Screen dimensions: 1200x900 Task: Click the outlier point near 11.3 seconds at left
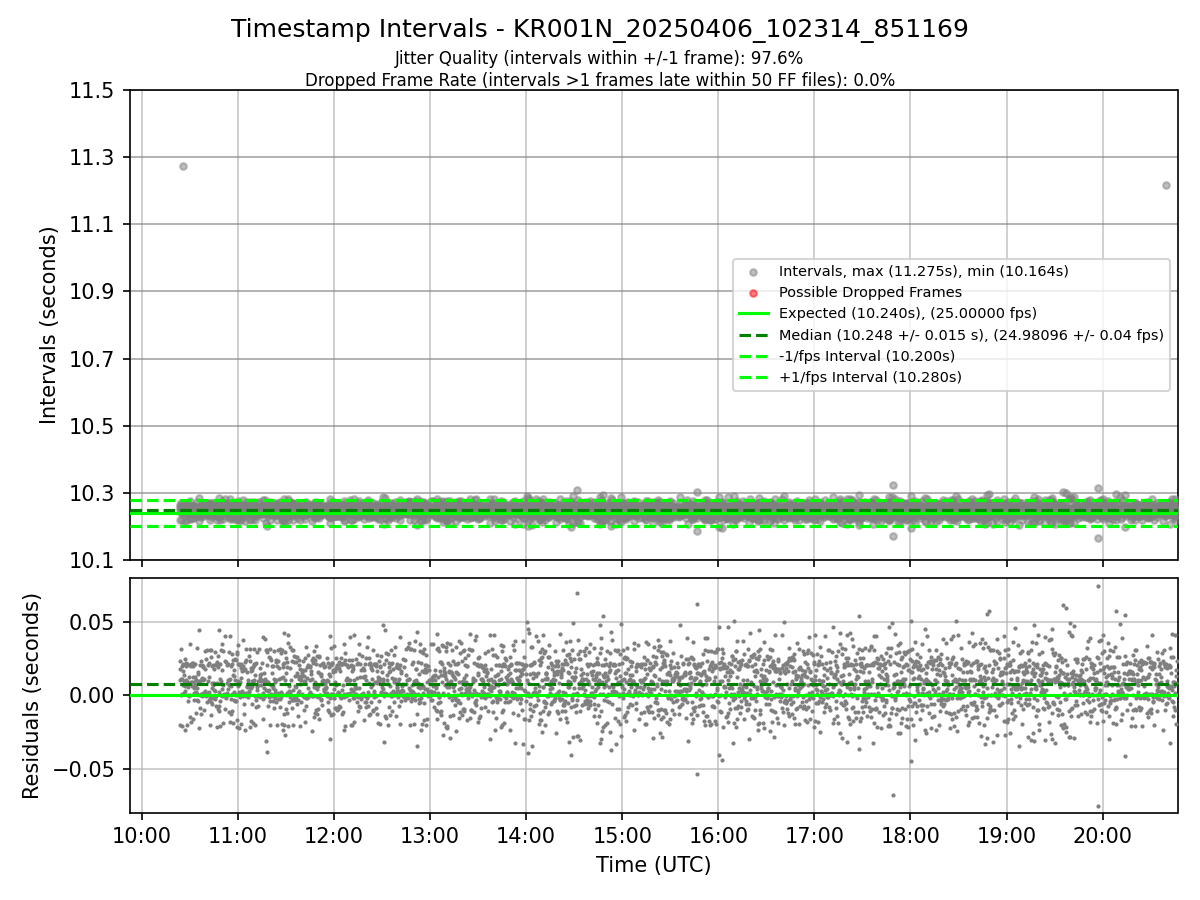pos(183,166)
